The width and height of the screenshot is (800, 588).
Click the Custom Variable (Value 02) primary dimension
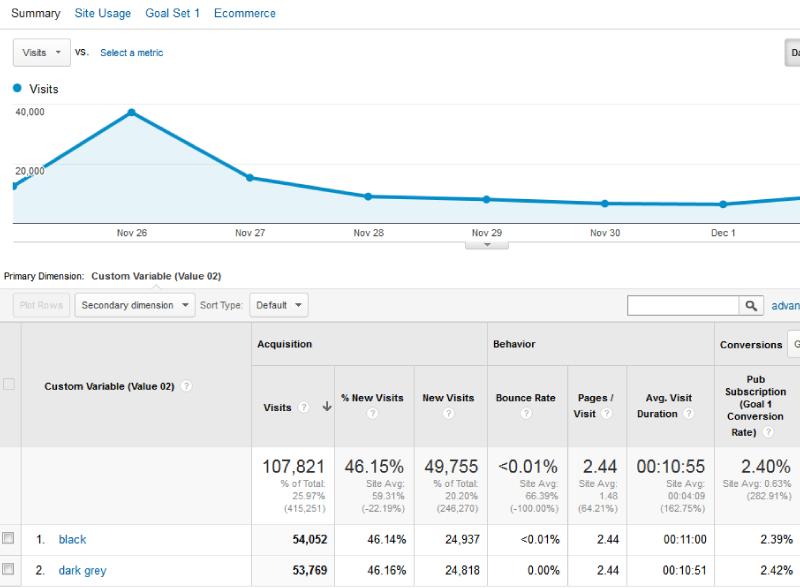tap(156, 276)
